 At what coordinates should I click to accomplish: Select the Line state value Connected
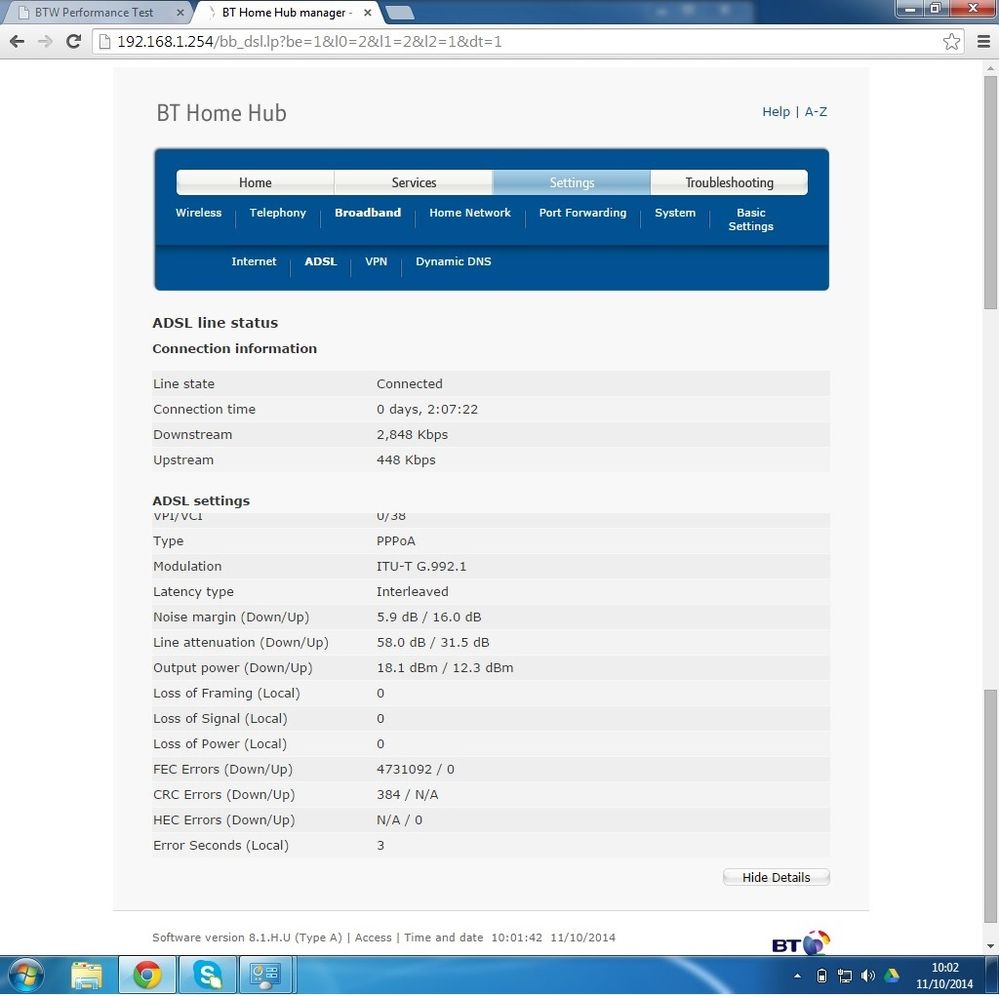point(409,384)
